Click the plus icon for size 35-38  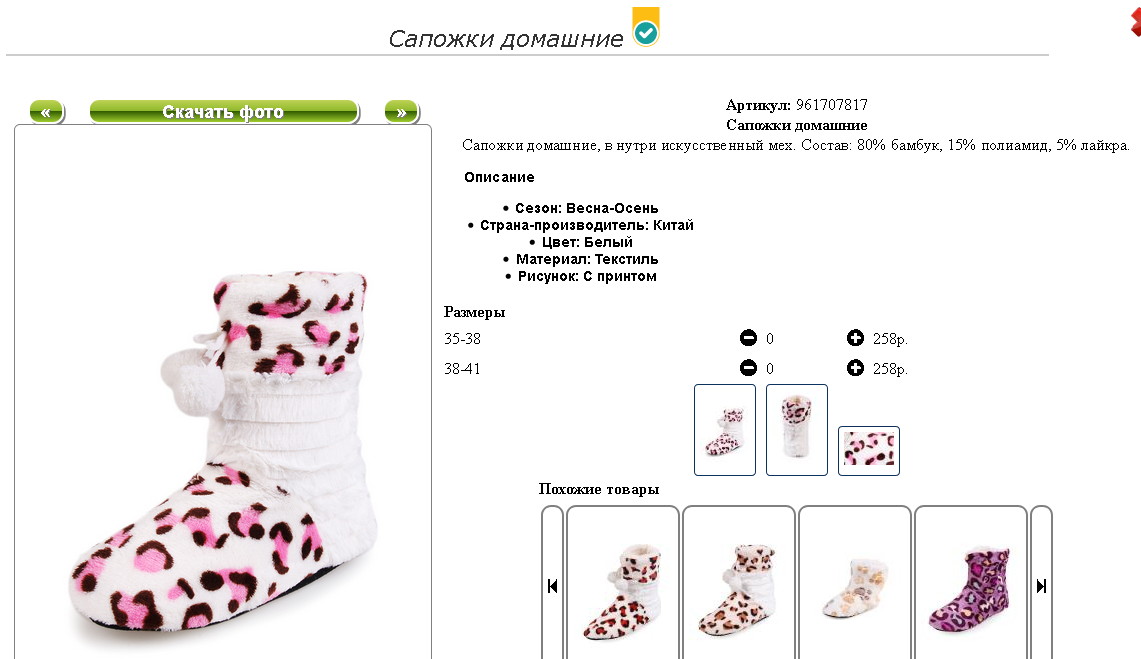(855, 338)
